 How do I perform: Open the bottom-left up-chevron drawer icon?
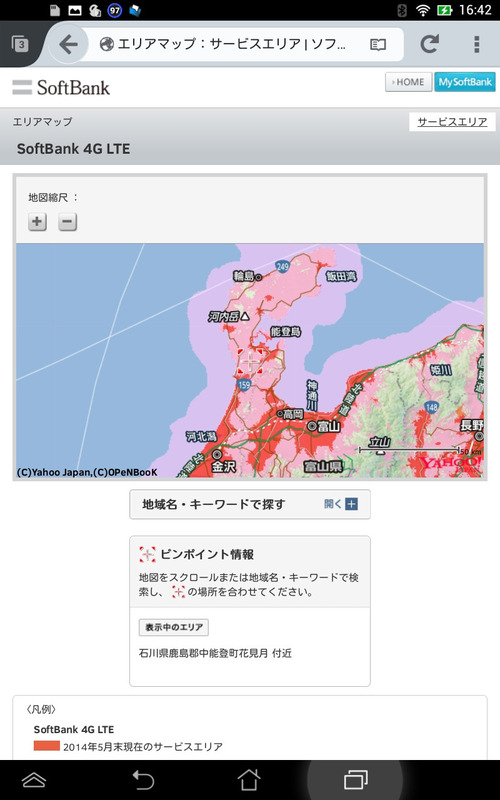tap(34, 780)
